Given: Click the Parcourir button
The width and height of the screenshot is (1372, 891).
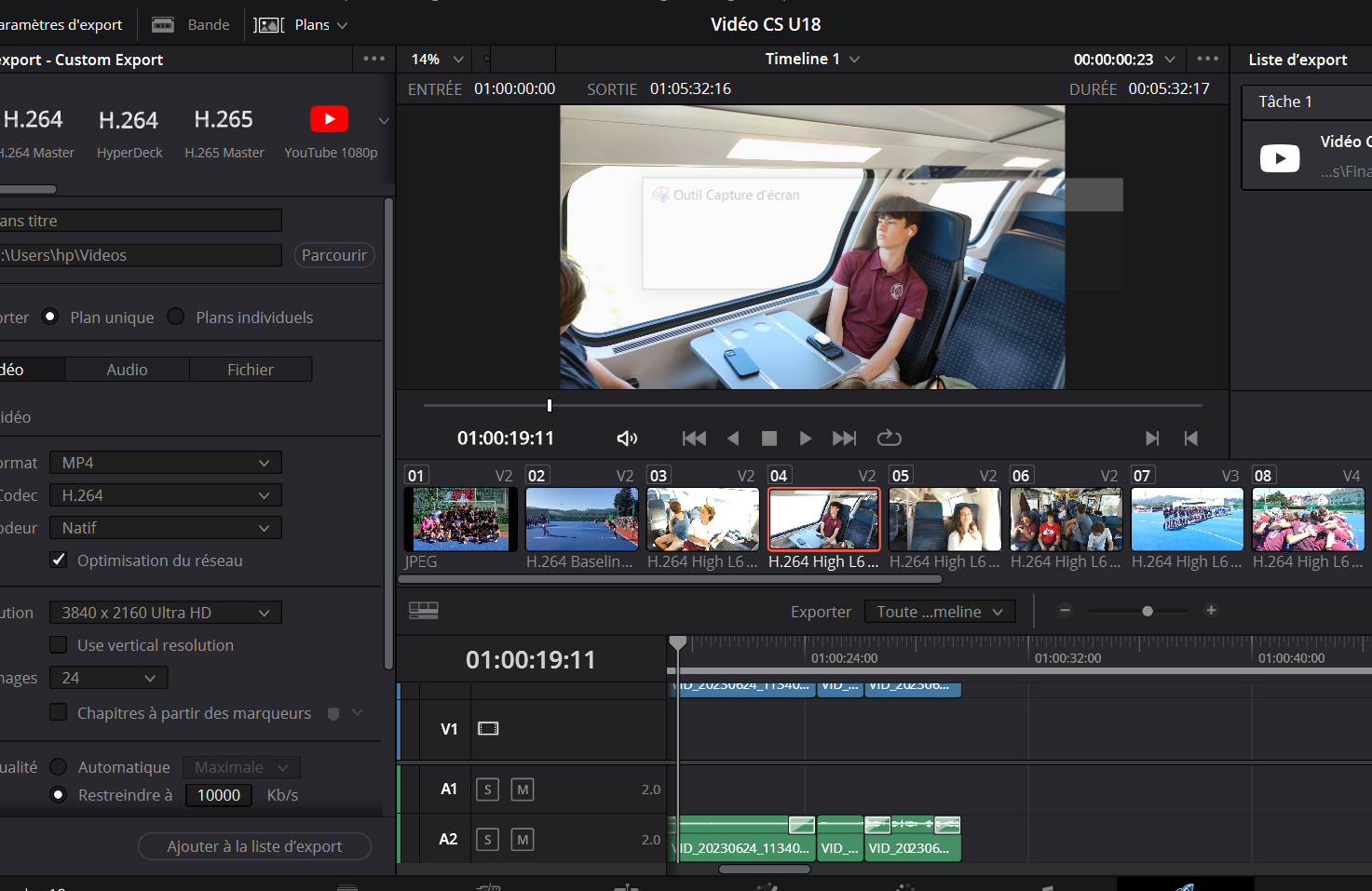Looking at the screenshot, I should pos(333,254).
